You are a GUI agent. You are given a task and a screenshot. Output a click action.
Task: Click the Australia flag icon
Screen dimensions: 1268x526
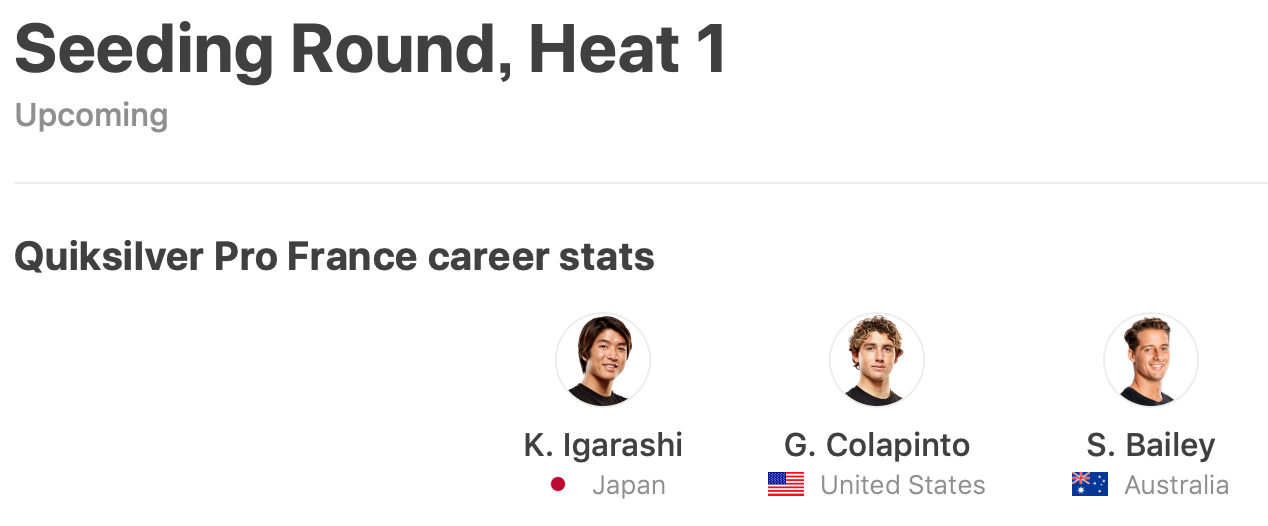[x=1090, y=485]
